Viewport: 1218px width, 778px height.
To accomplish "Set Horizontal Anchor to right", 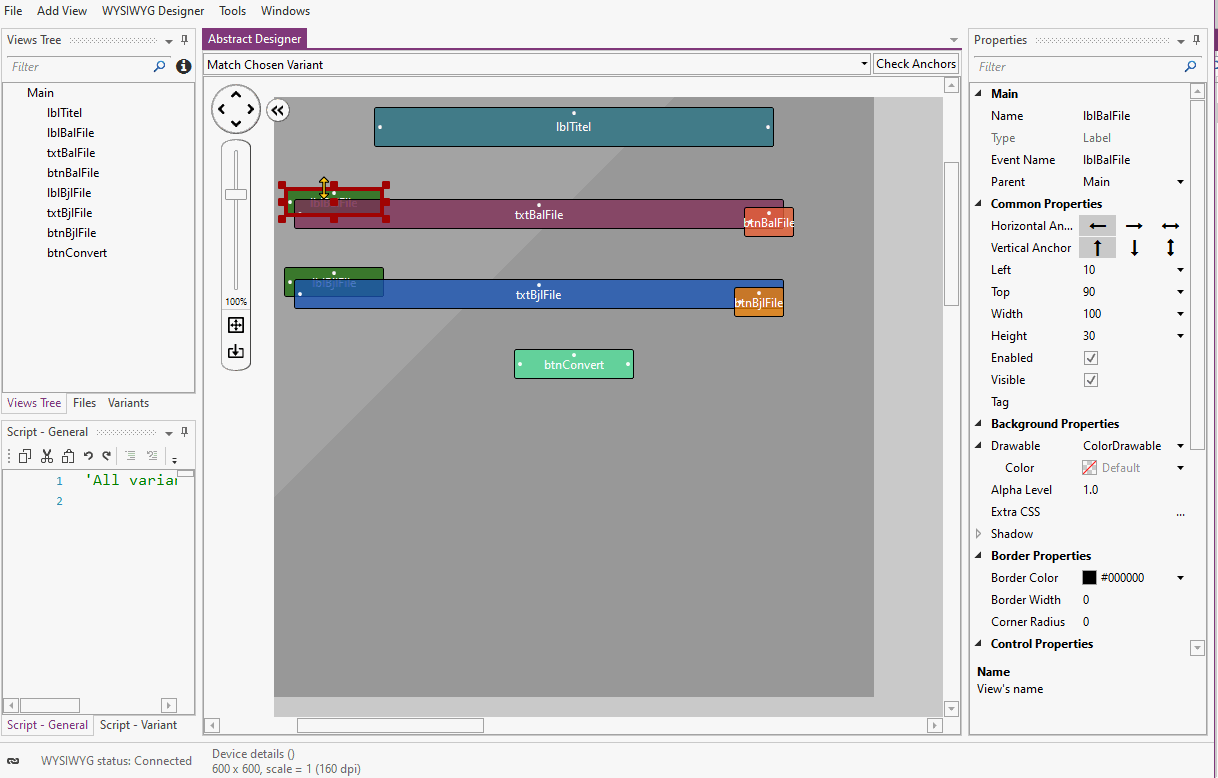I will pos(1134,226).
